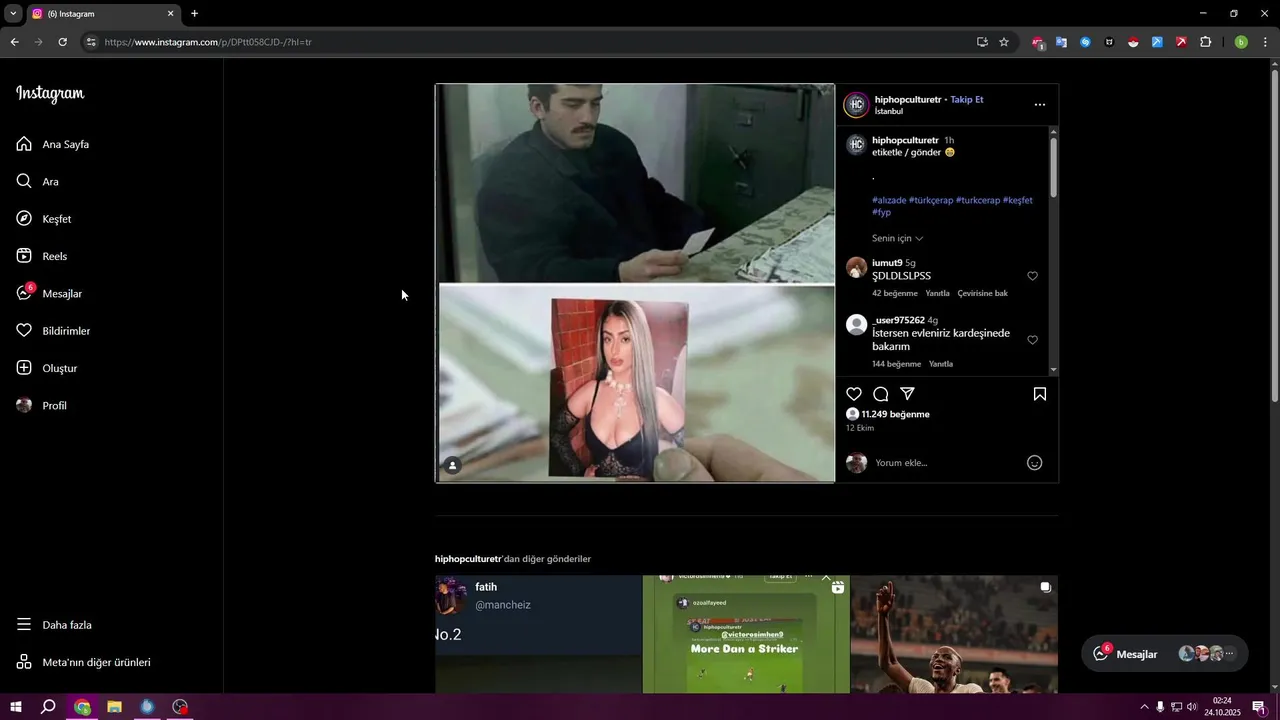Click the address bar URL
The image size is (1280, 720).
click(x=208, y=42)
